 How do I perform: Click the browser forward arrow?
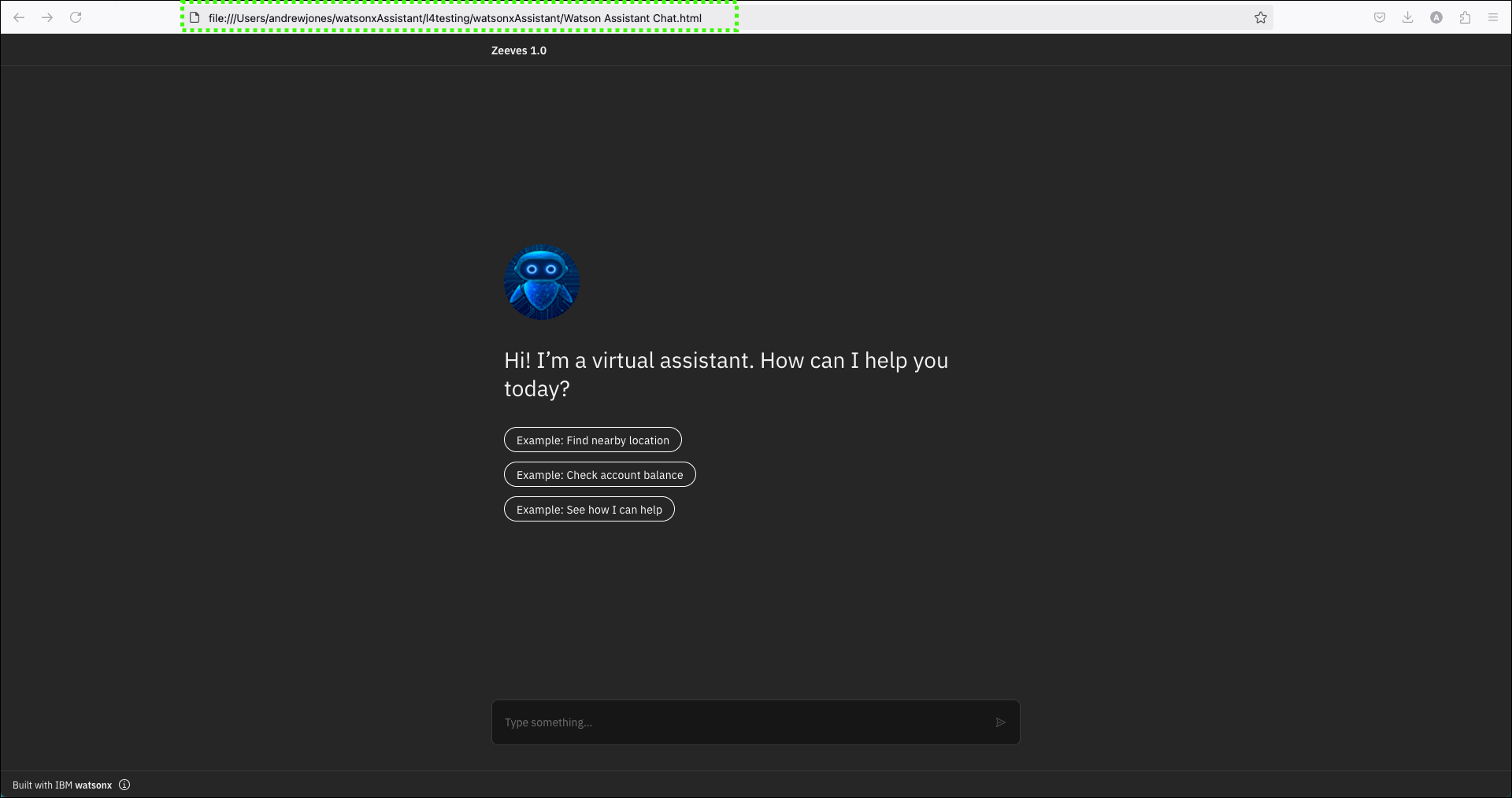click(47, 17)
